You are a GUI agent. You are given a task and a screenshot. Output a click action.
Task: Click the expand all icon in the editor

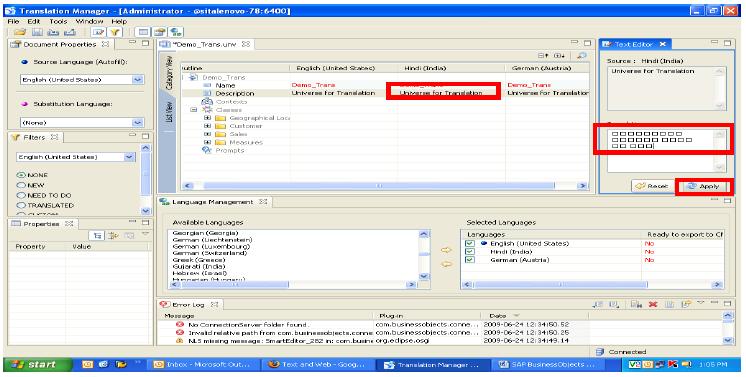(x=560, y=56)
